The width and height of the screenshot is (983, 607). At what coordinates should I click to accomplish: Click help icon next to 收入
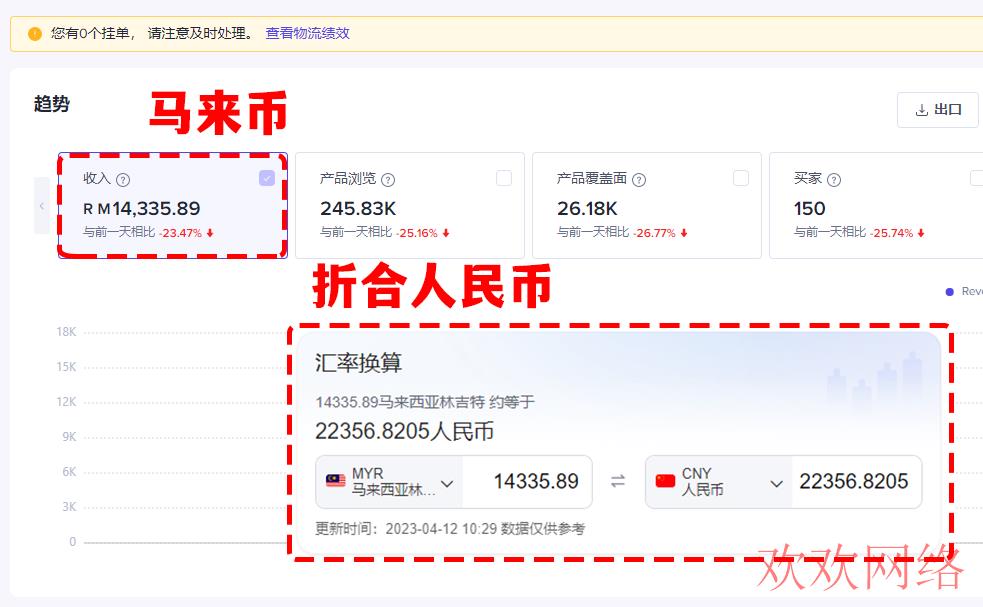pyautogui.click(x=123, y=180)
